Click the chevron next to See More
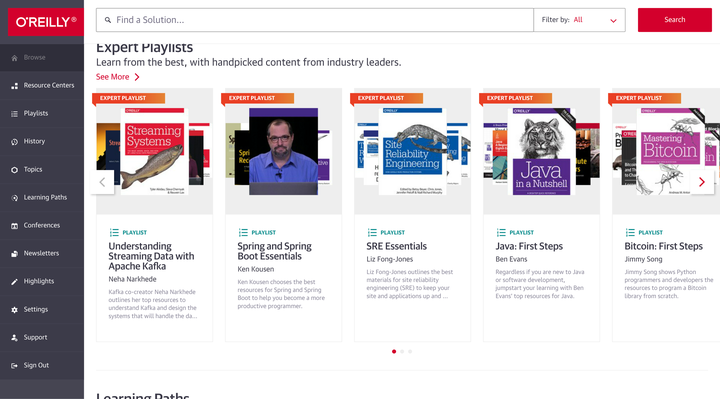 tap(137, 77)
